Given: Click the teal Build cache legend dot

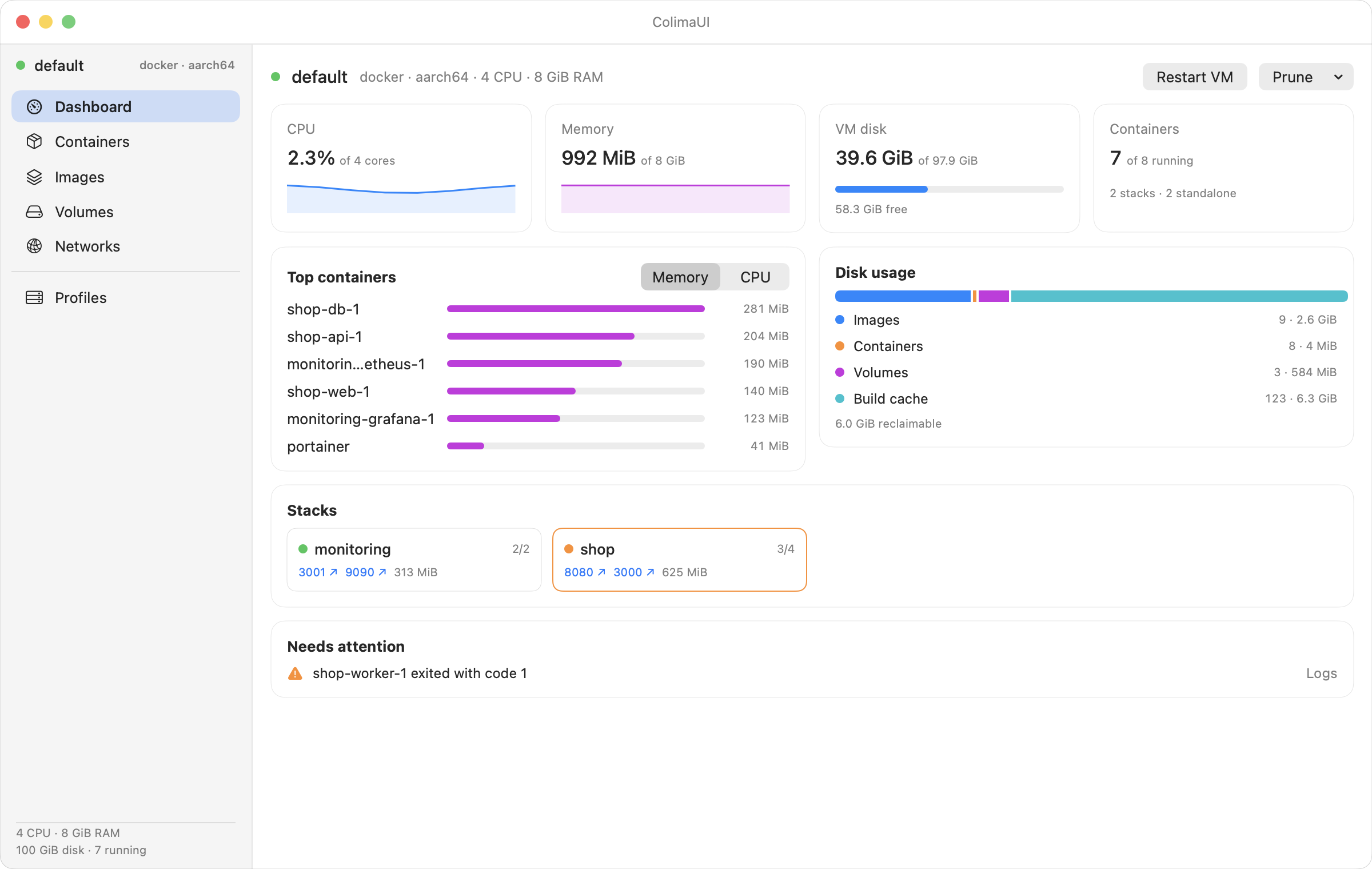Looking at the screenshot, I should (840, 398).
